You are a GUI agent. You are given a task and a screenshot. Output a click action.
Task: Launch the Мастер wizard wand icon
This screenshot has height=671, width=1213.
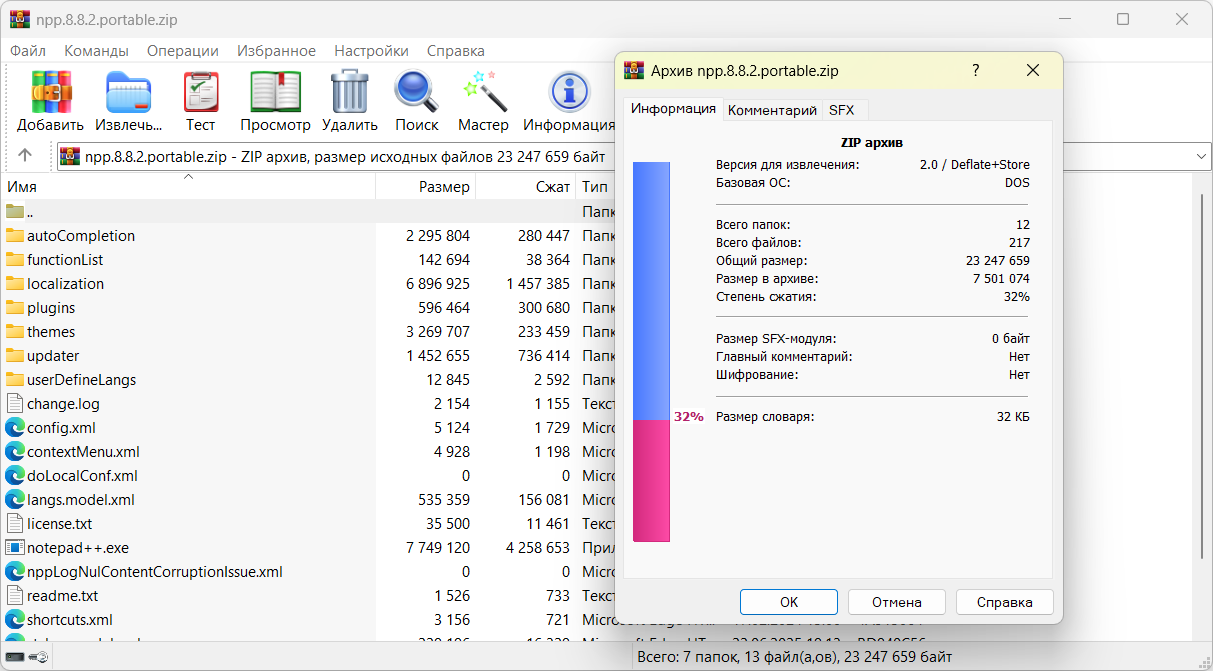[483, 92]
